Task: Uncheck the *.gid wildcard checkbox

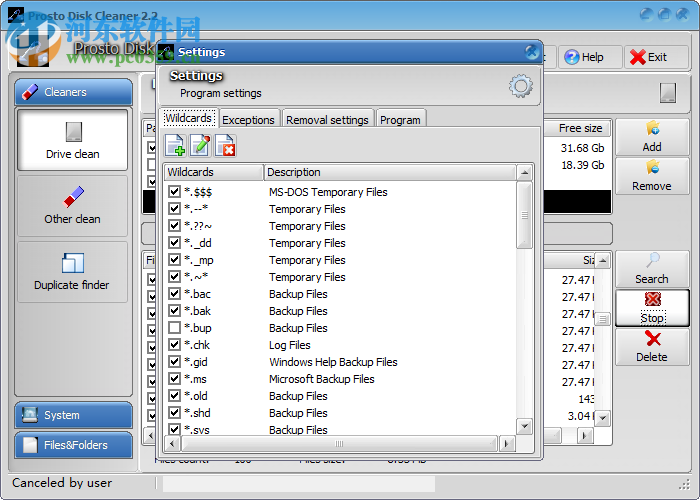Action: 174,362
